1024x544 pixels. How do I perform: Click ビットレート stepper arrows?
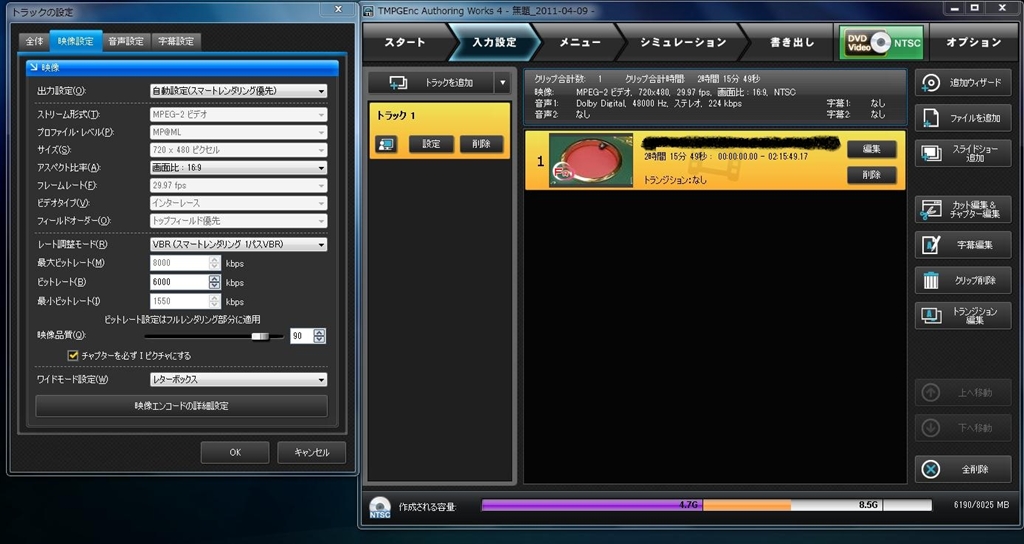[215, 283]
